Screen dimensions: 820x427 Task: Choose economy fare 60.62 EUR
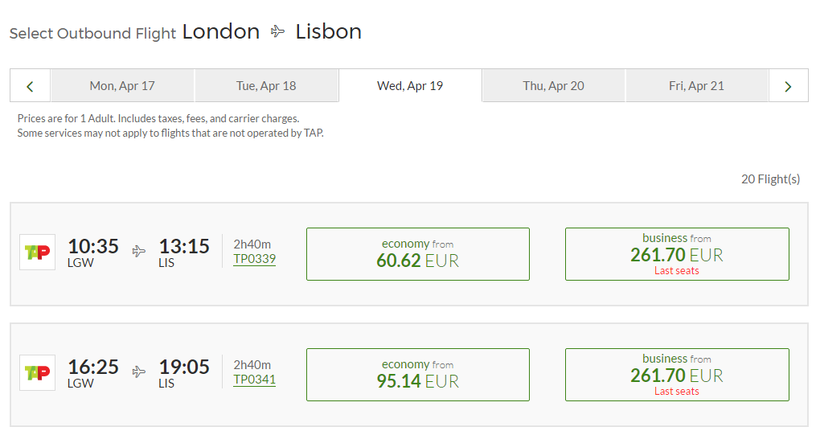coord(417,254)
